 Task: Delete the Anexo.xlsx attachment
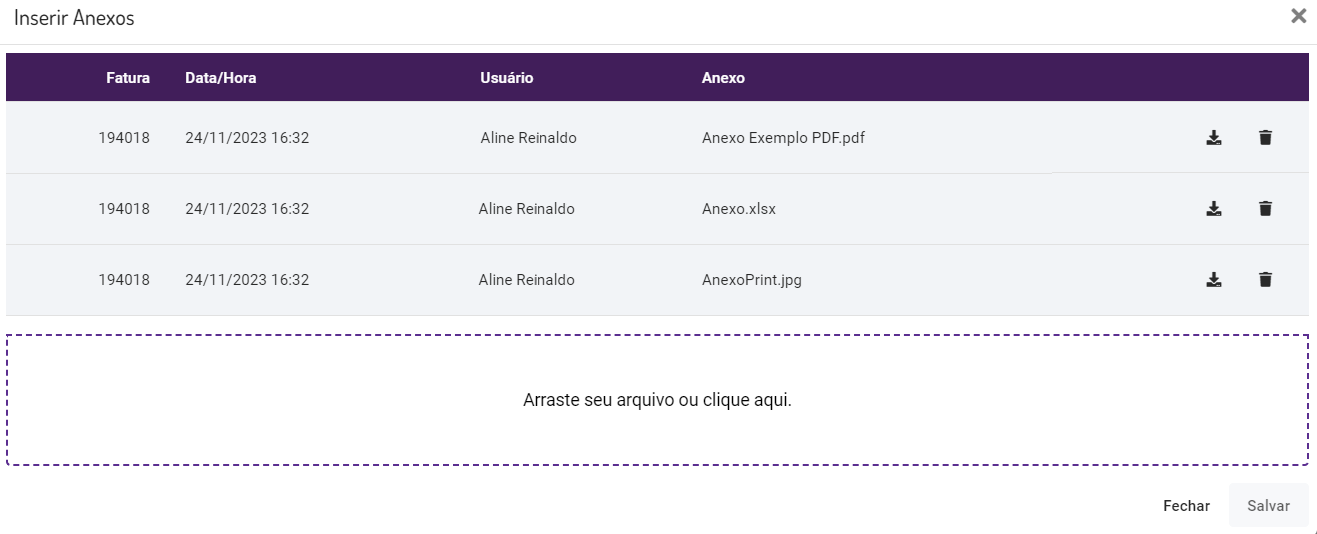[1265, 209]
